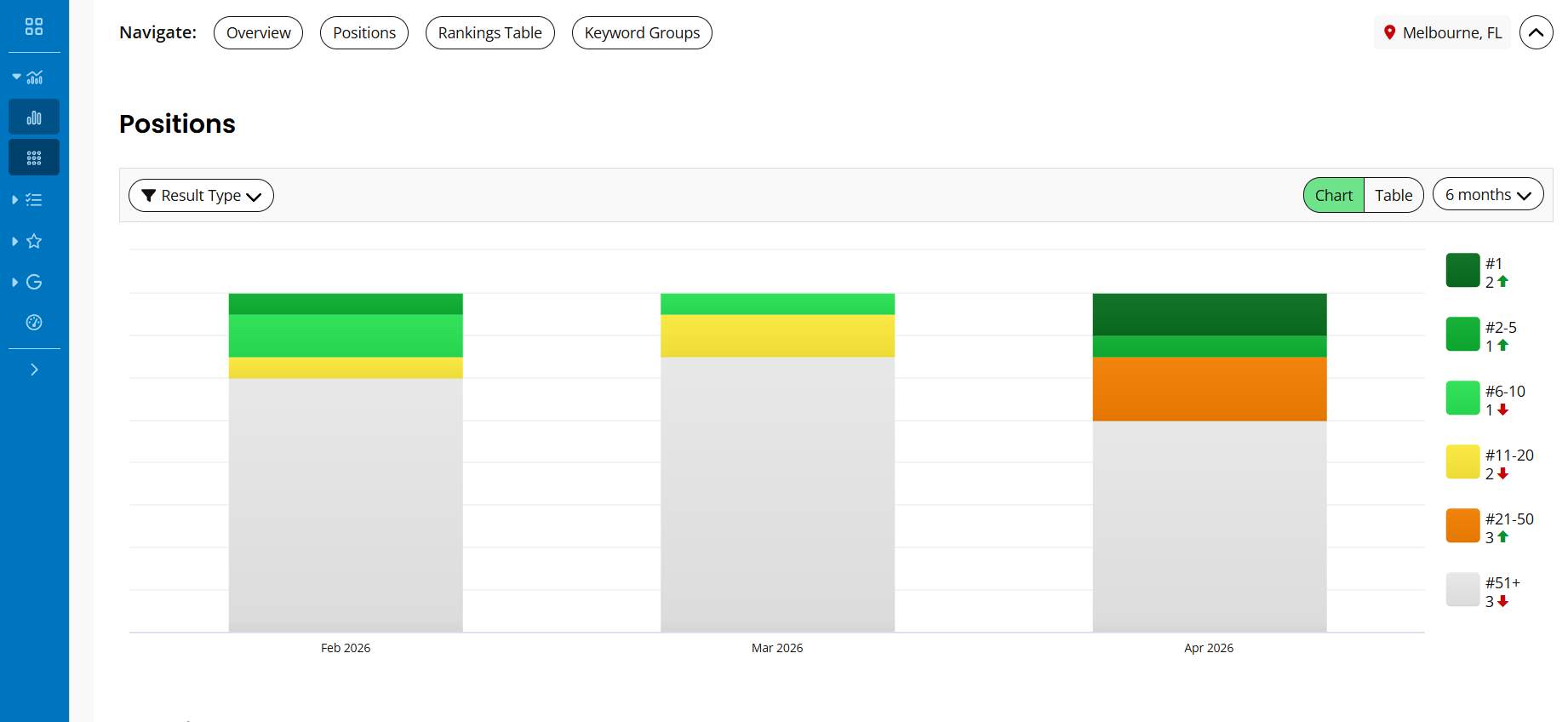This screenshot has width=1568, height=722.
Task: Collapse panel with the round up-chevron button
Action: pos(1536,33)
